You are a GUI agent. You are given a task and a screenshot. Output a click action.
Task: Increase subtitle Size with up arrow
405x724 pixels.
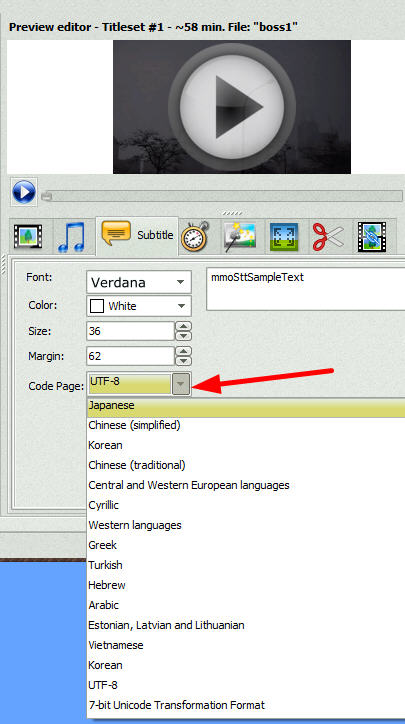(x=184, y=326)
